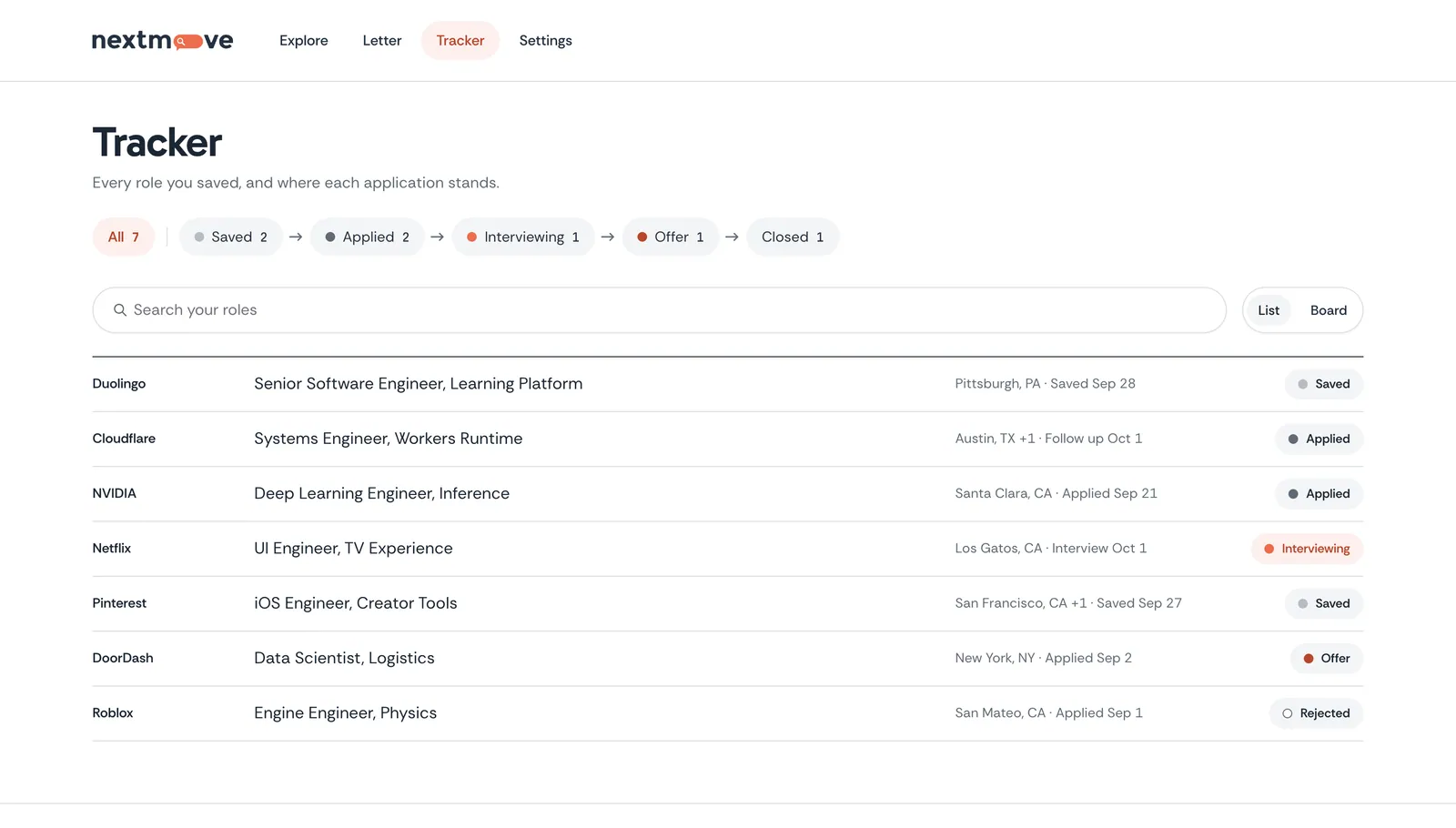
Task: Click 'Pittsburgh, PA · Saved Sep 28' text
Action: pyautogui.click(x=1046, y=384)
